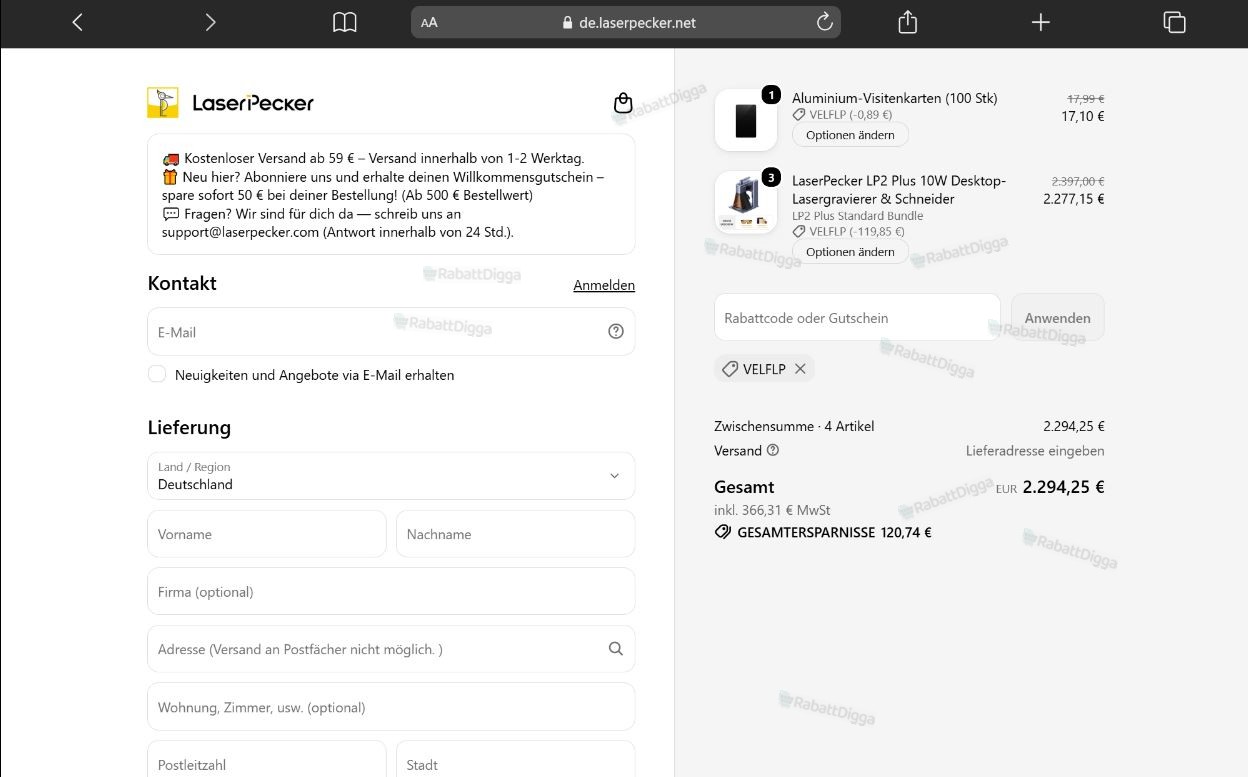Click the LaserPecker logo

[231, 102]
